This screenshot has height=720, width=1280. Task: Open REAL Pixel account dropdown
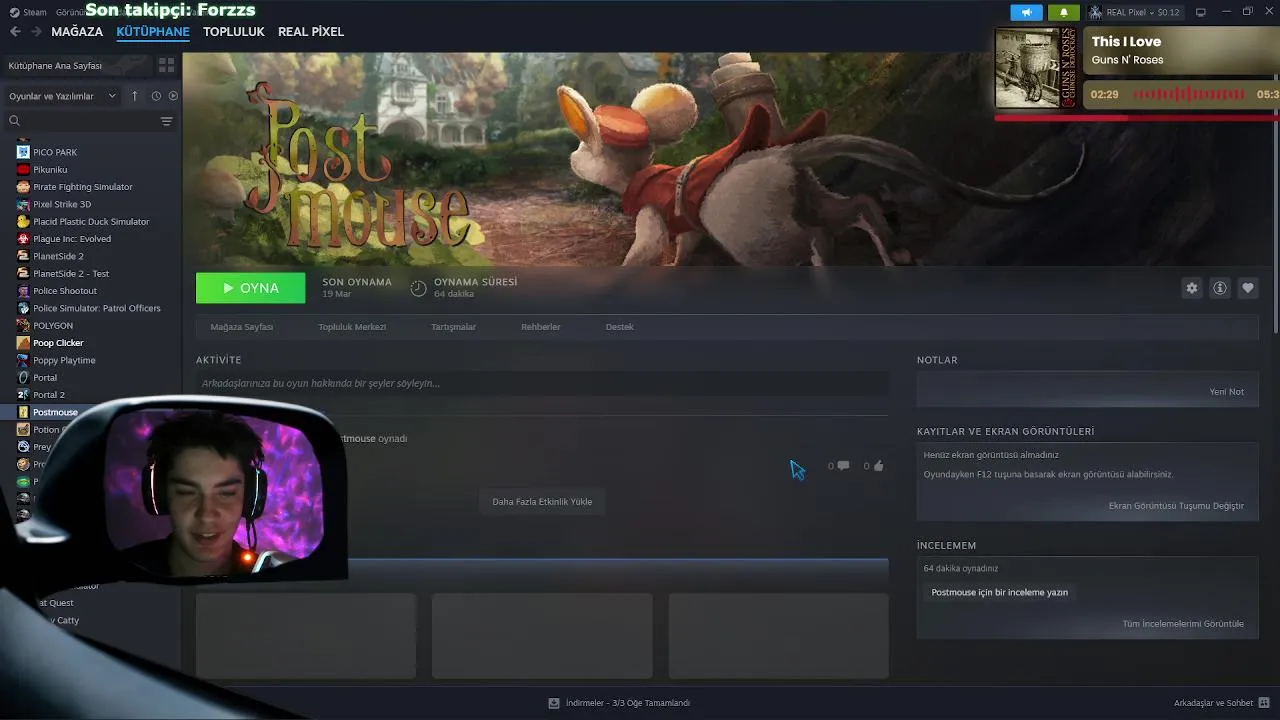click(1135, 12)
